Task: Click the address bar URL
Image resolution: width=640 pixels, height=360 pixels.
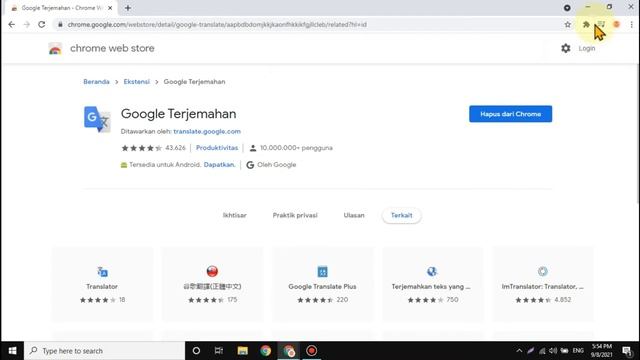Action: click(217, 24)
